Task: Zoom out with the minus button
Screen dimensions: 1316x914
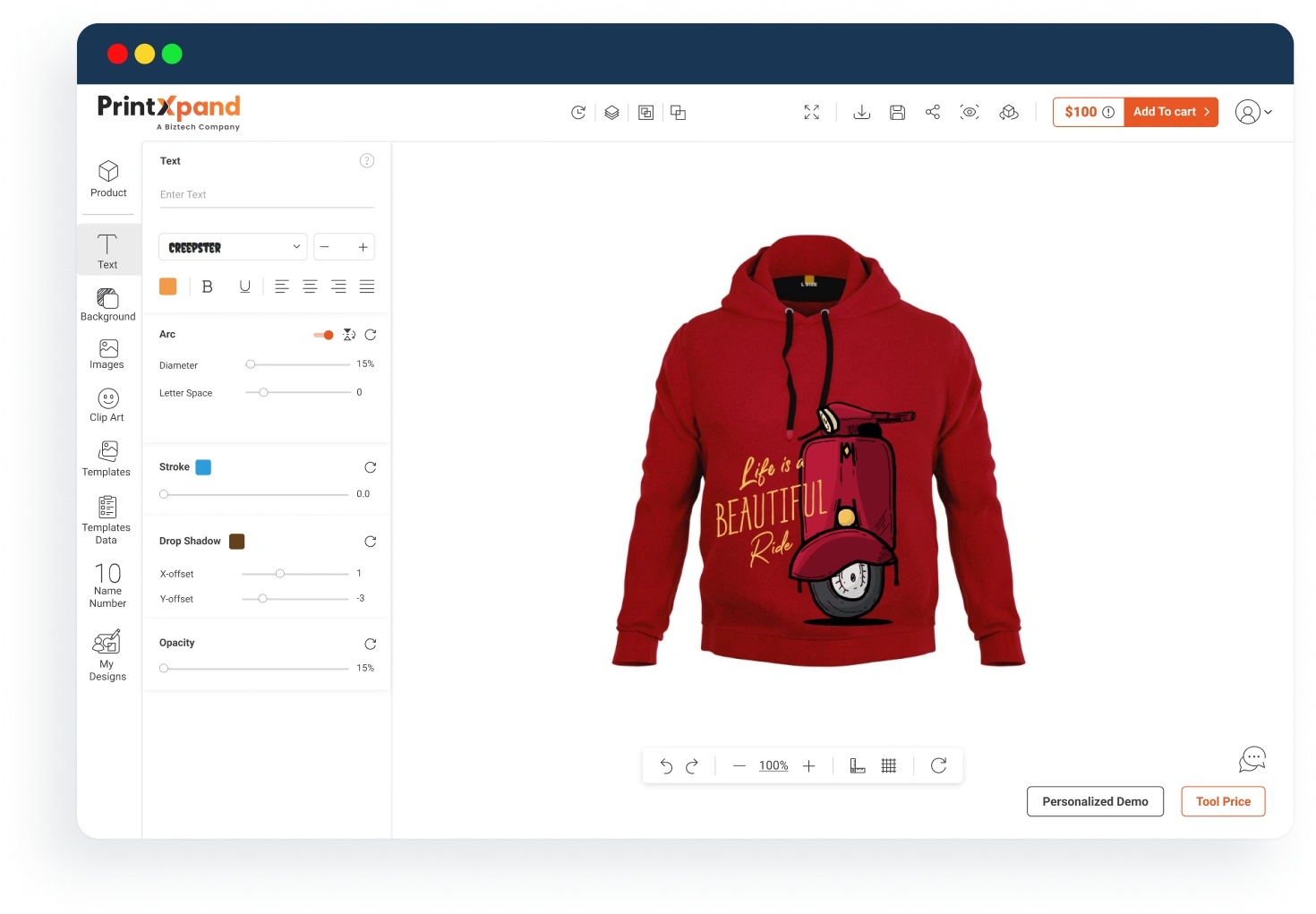Action: (x=739, y=765)
